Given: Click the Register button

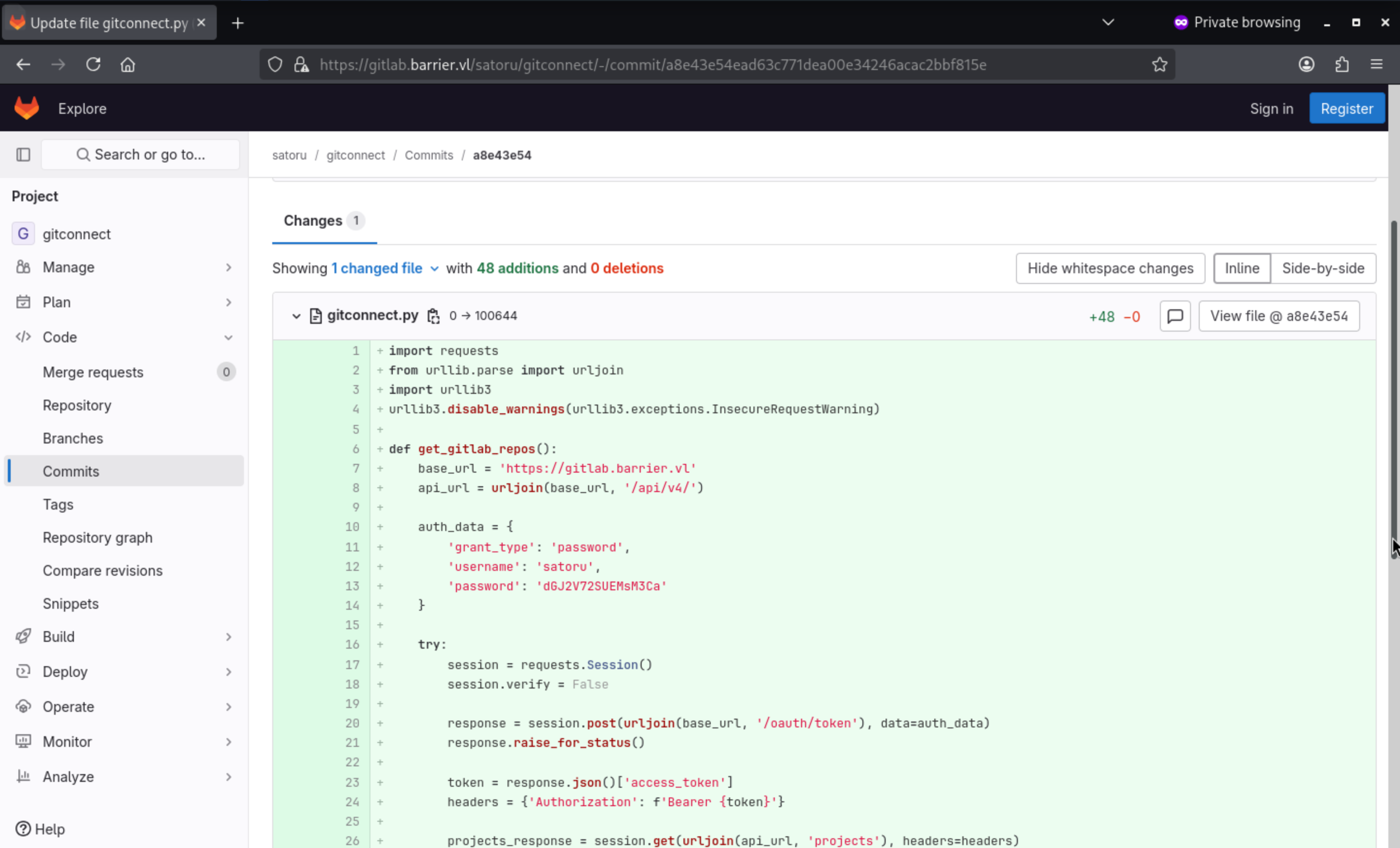Looking at the screenshot, I should [1346, 108].
